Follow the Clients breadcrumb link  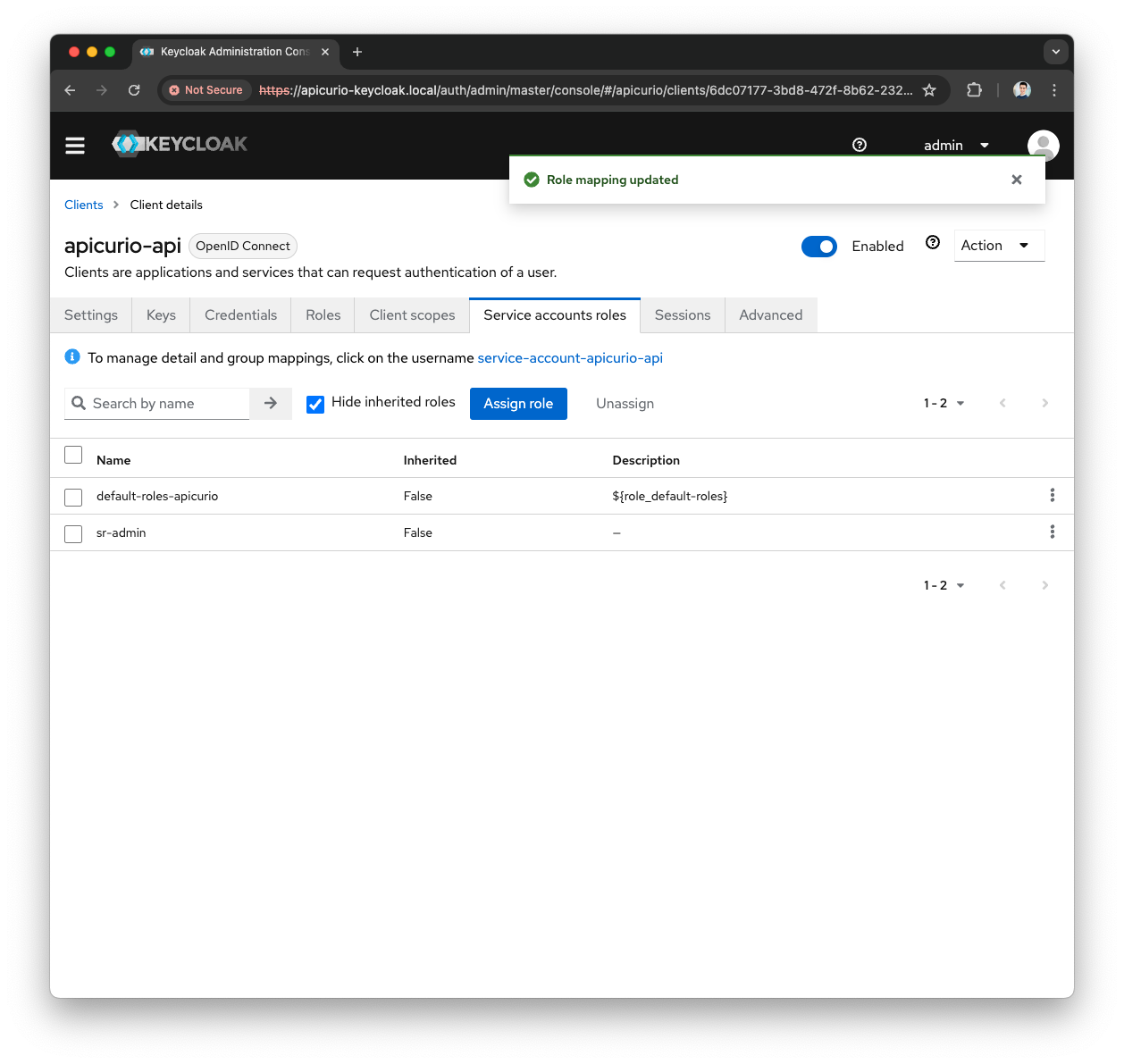tap(84, 205)
